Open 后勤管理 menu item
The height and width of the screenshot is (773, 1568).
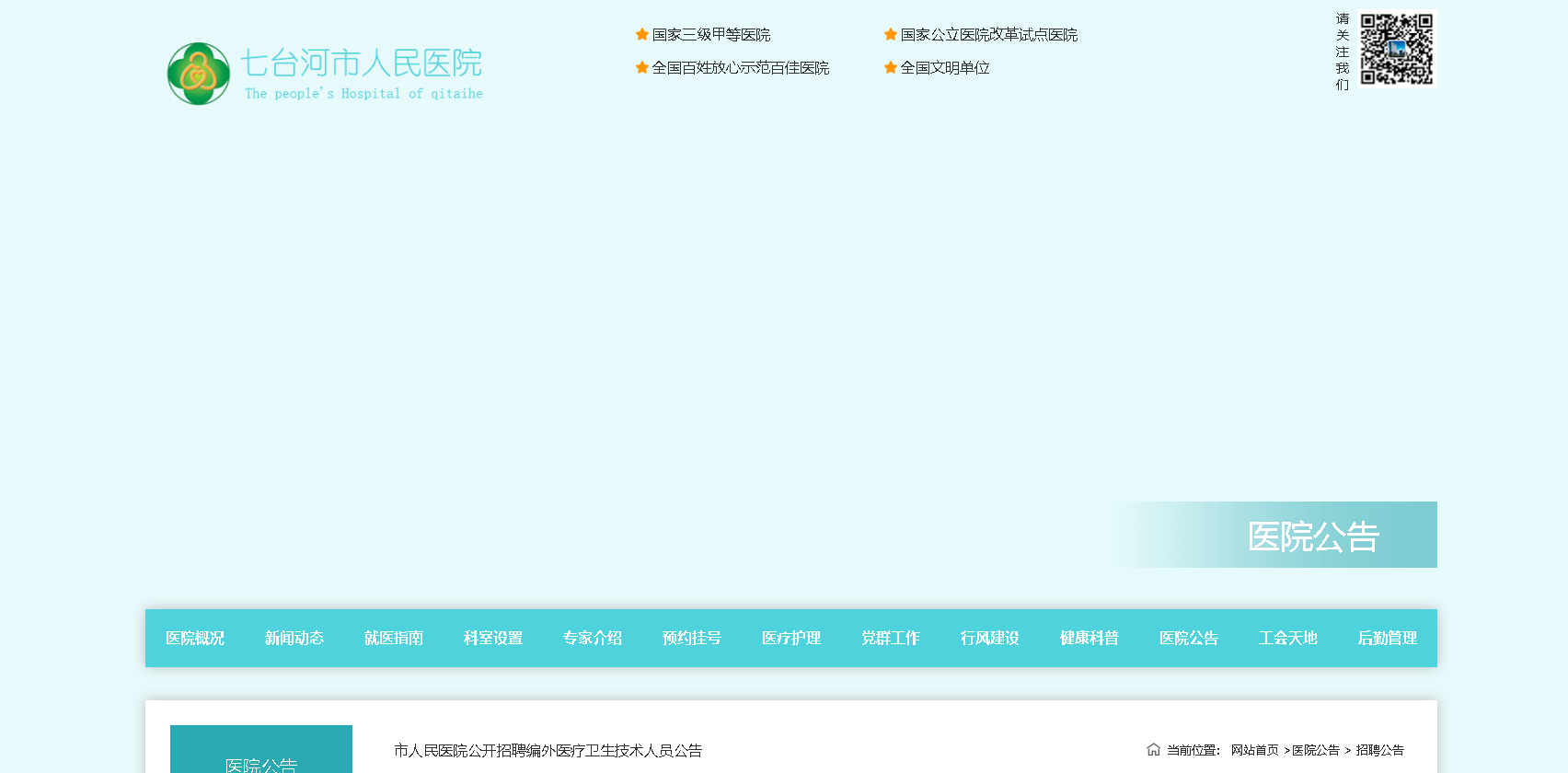pos(1388,638)
